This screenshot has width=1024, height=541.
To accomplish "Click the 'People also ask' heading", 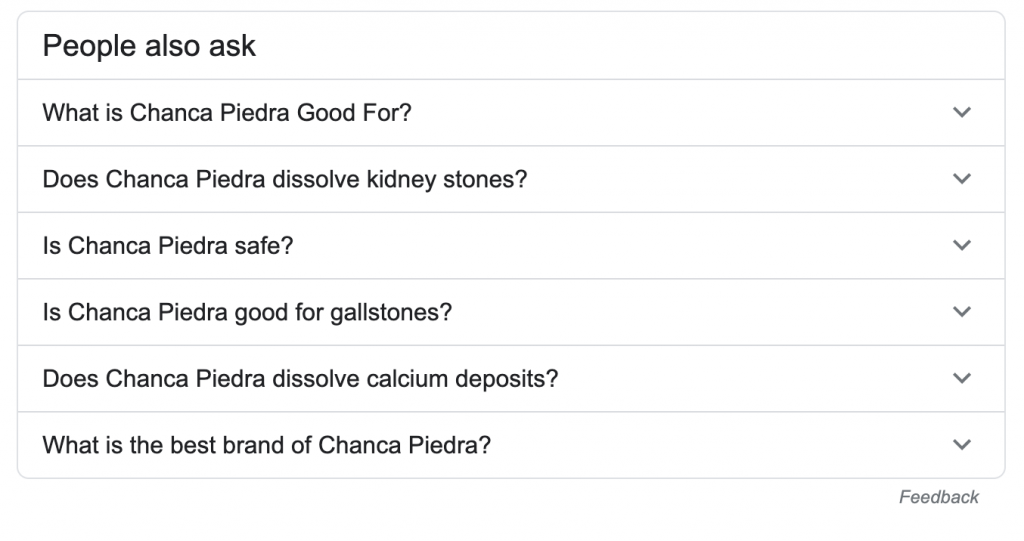I will 149,46.
